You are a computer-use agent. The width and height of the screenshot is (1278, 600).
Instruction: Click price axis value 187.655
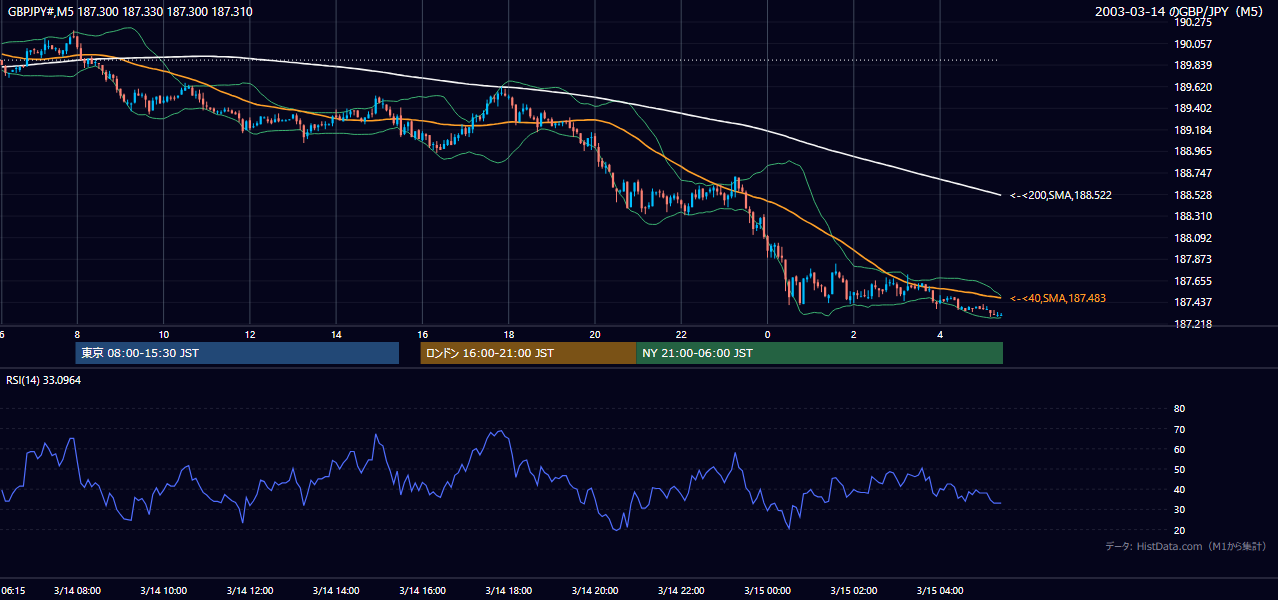tap(1193, 281)
